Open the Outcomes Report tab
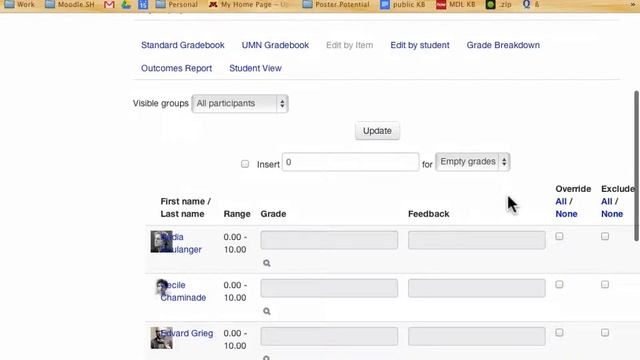The image size is (640, 360). (x=176, y=68)
